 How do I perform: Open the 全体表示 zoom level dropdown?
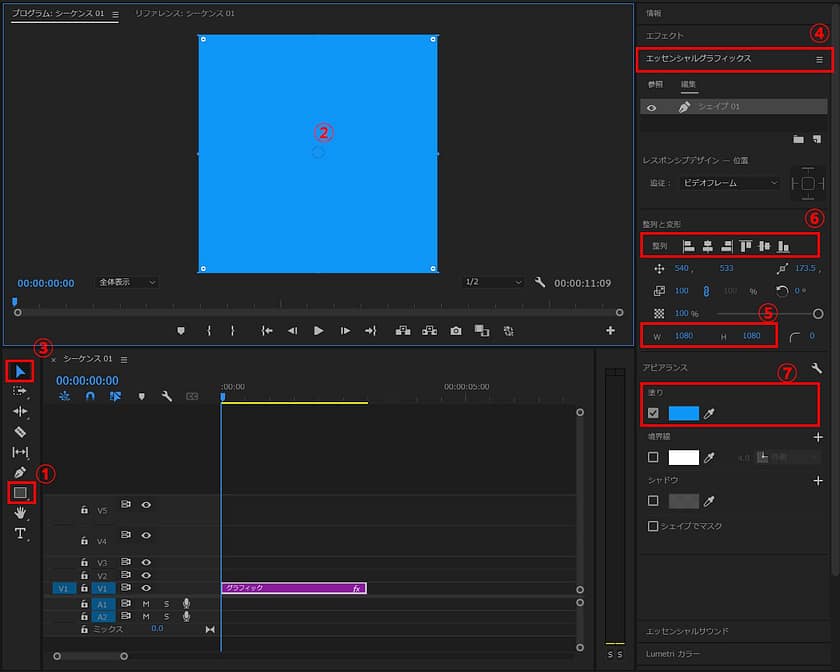pyautogui.click(x=127, y=283)
